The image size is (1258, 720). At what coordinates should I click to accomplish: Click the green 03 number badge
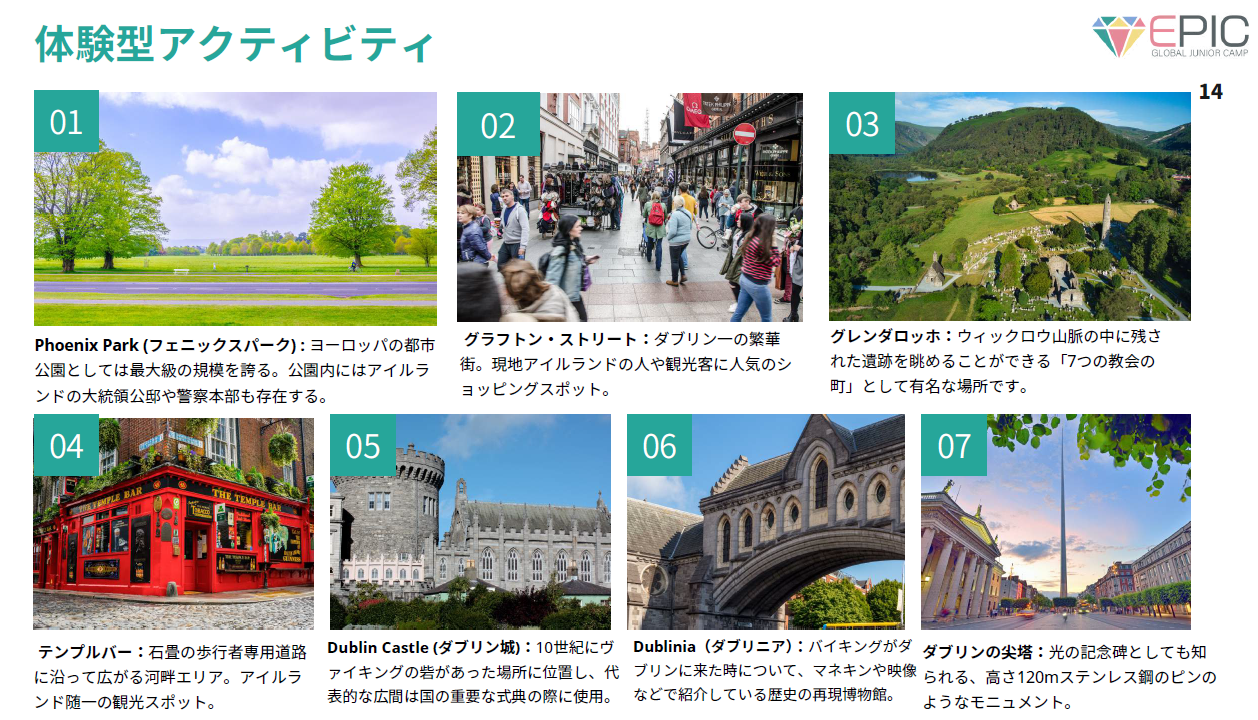tap(862, 123)
